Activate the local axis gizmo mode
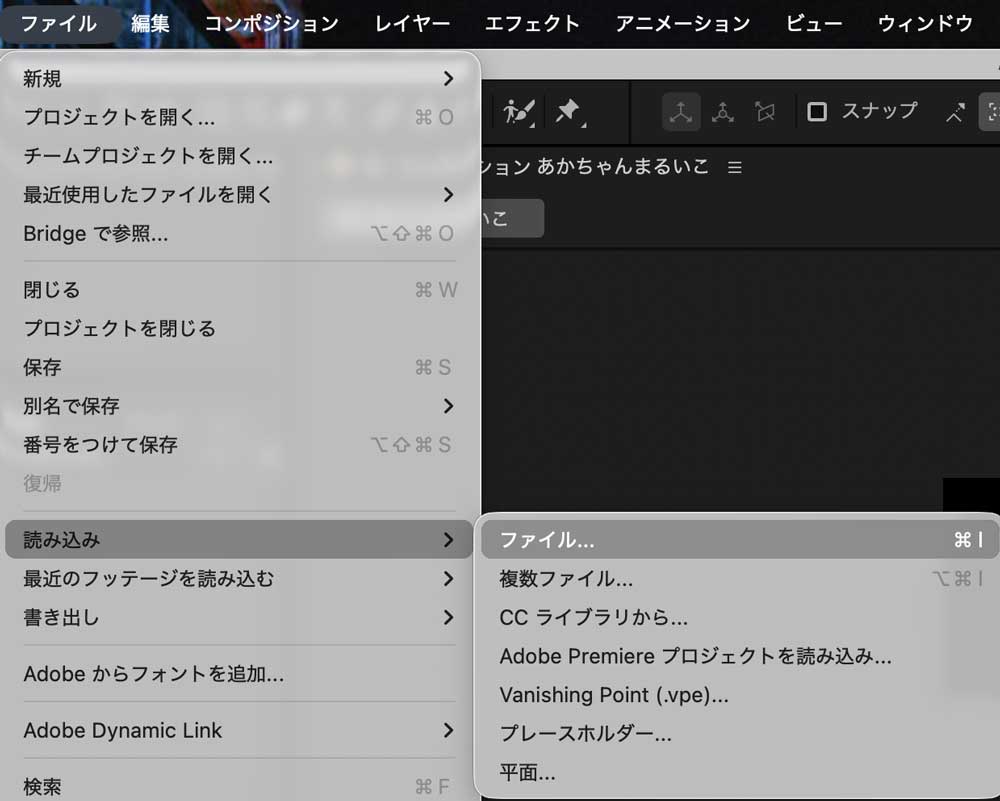This screenshot has width=1000, height=801. point(683,111)
